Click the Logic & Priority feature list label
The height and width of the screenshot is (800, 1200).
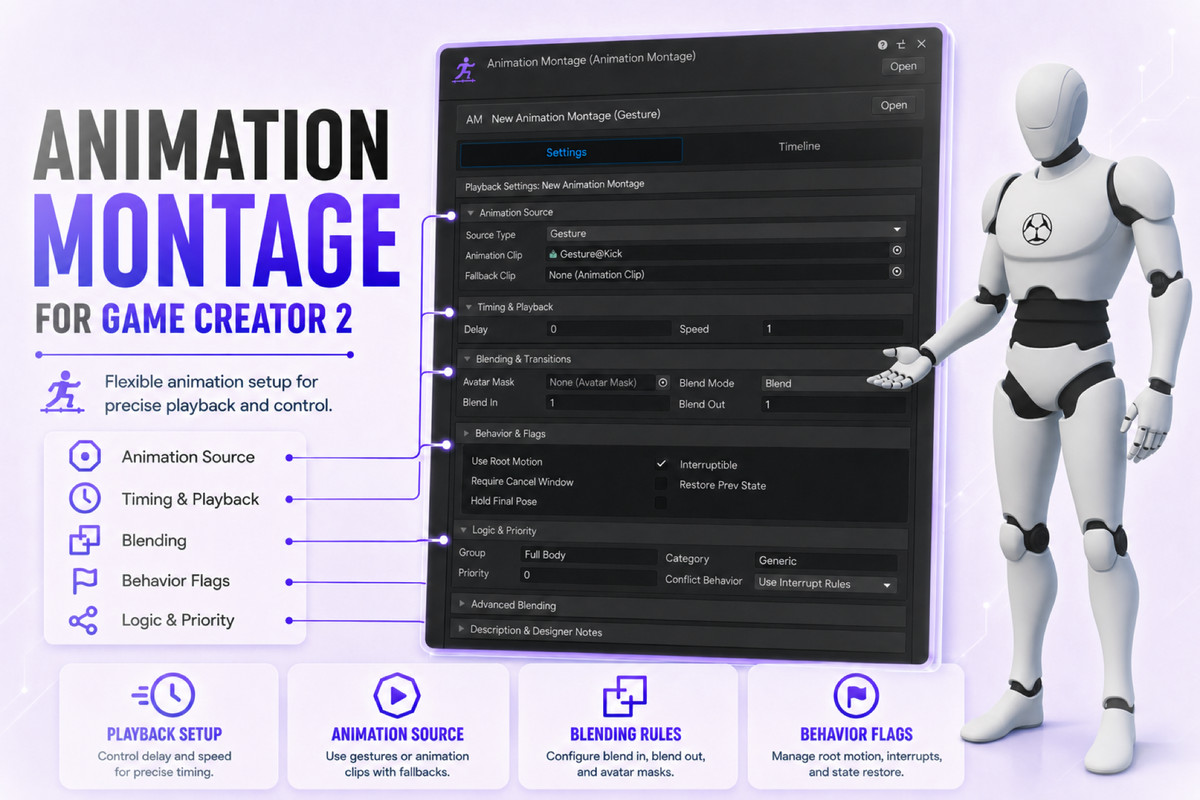(178, 620)
